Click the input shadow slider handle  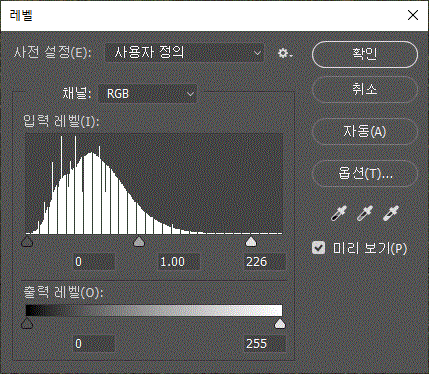pyautogui.click(x=27, y=241)
